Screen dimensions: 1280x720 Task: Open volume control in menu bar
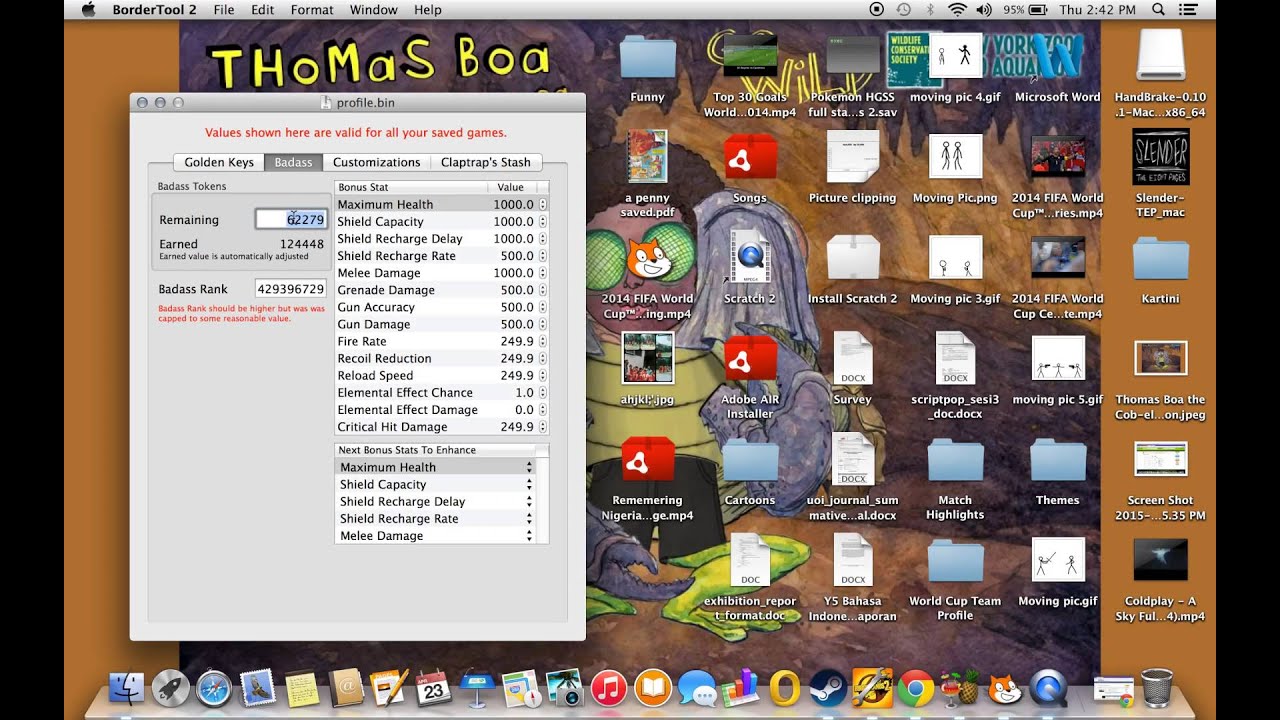click(x=984, y=10)
